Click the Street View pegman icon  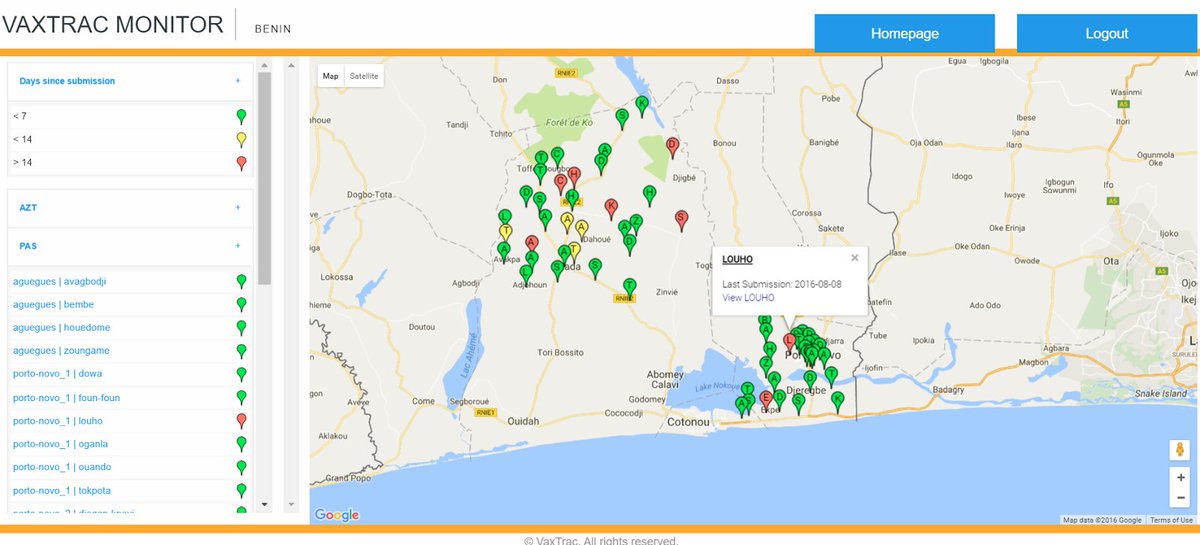click(1181, 451)
